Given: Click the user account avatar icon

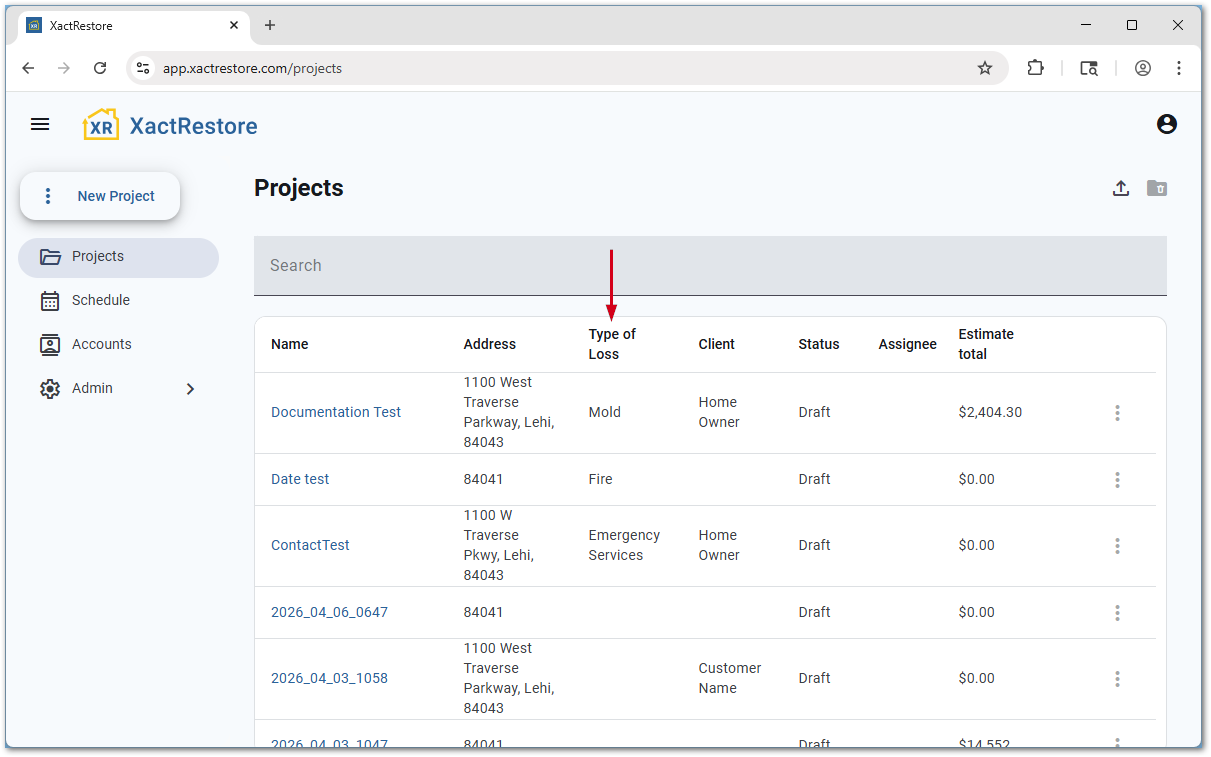Looking at the screenshot, I should click(1166, 125).
